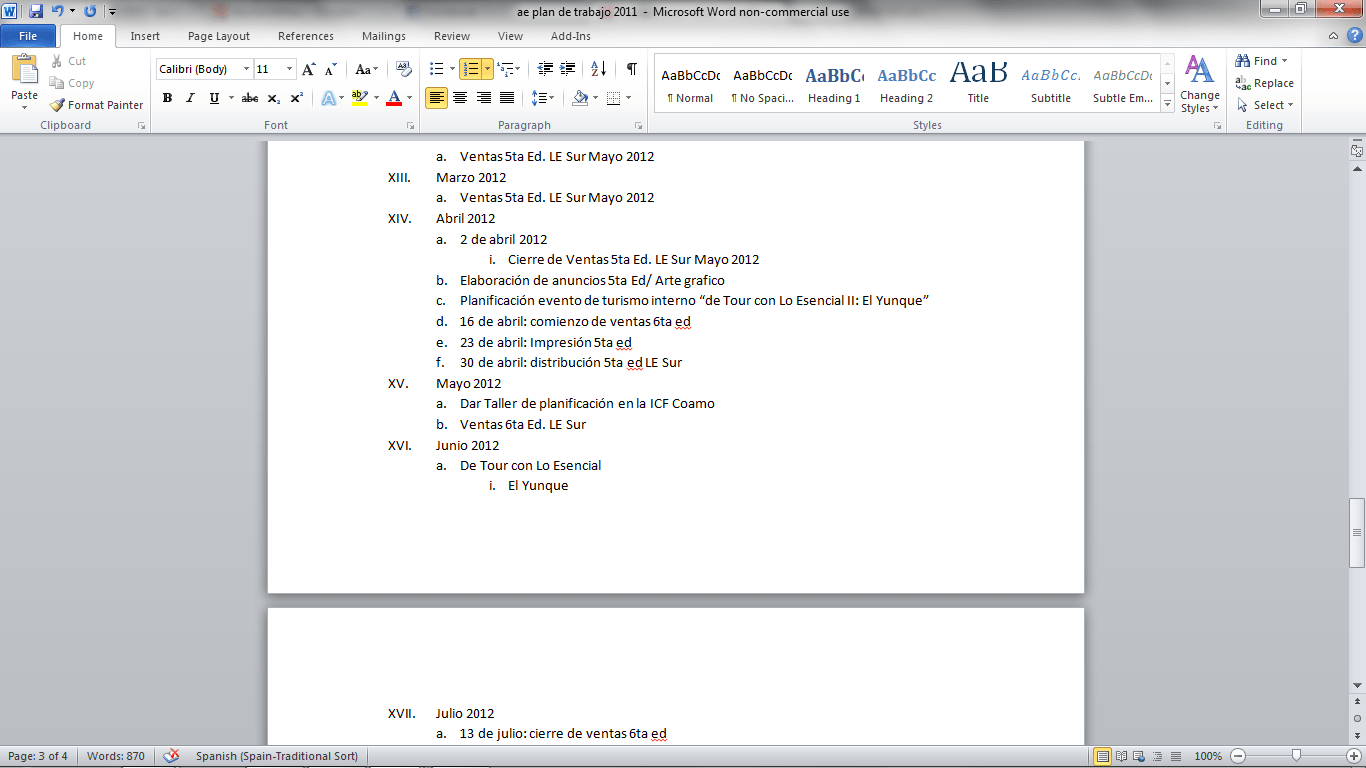Apply the No Spacing style
The image size is (1366, 768).
[x=762, y=83]
